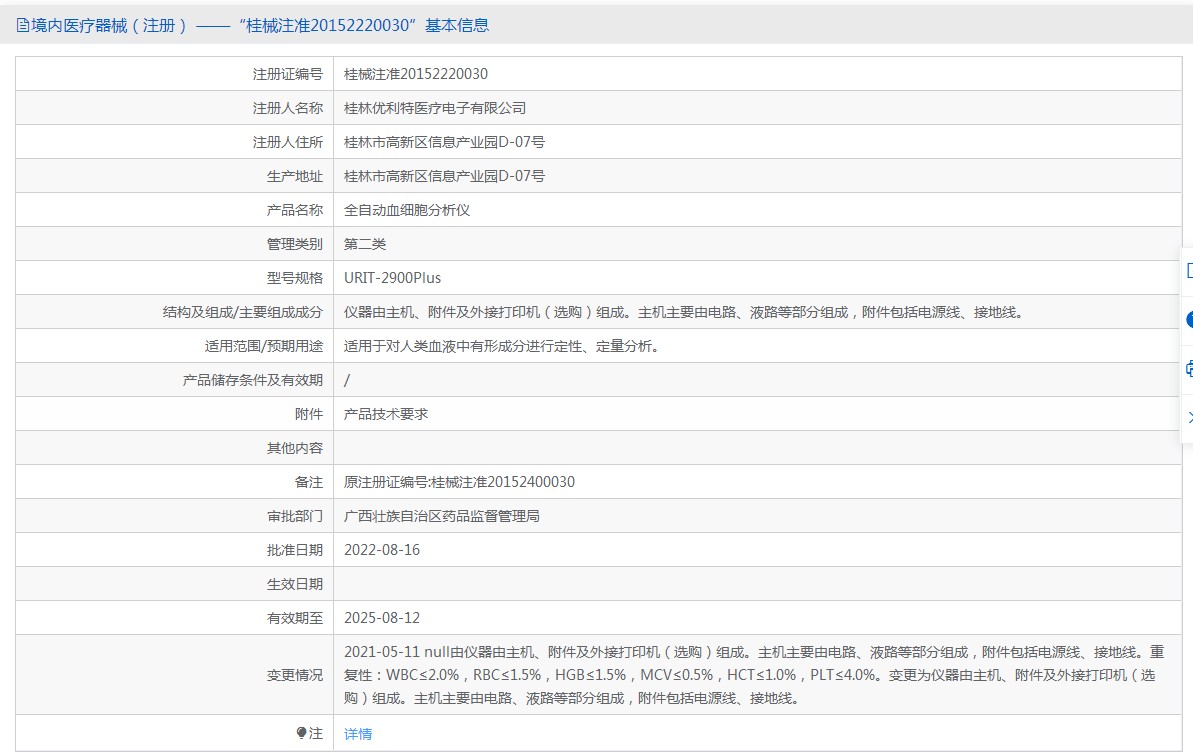1193x752 pixels.
Task: Click the structure description starting 仪器由主机、附件及外接打印机
Action: point(686,312)
